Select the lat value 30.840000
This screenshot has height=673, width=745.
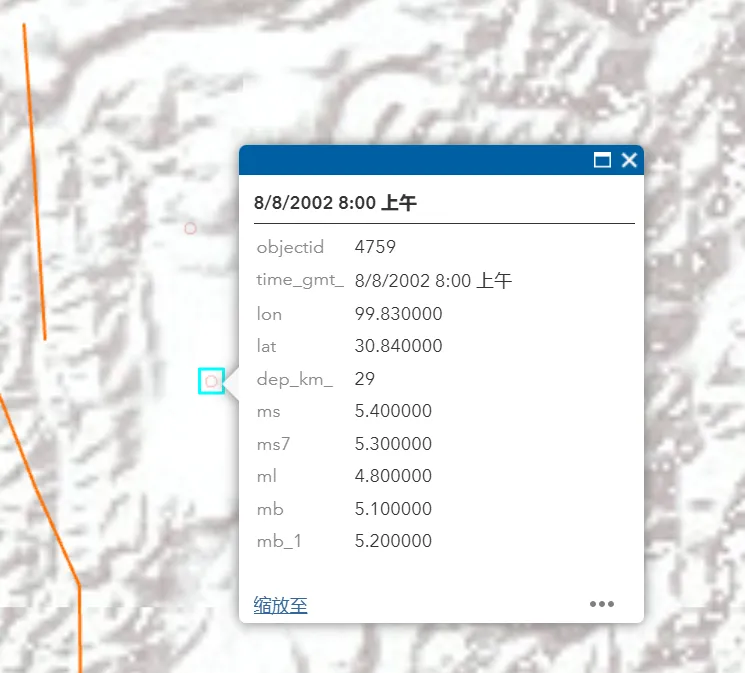click(398, 346)
